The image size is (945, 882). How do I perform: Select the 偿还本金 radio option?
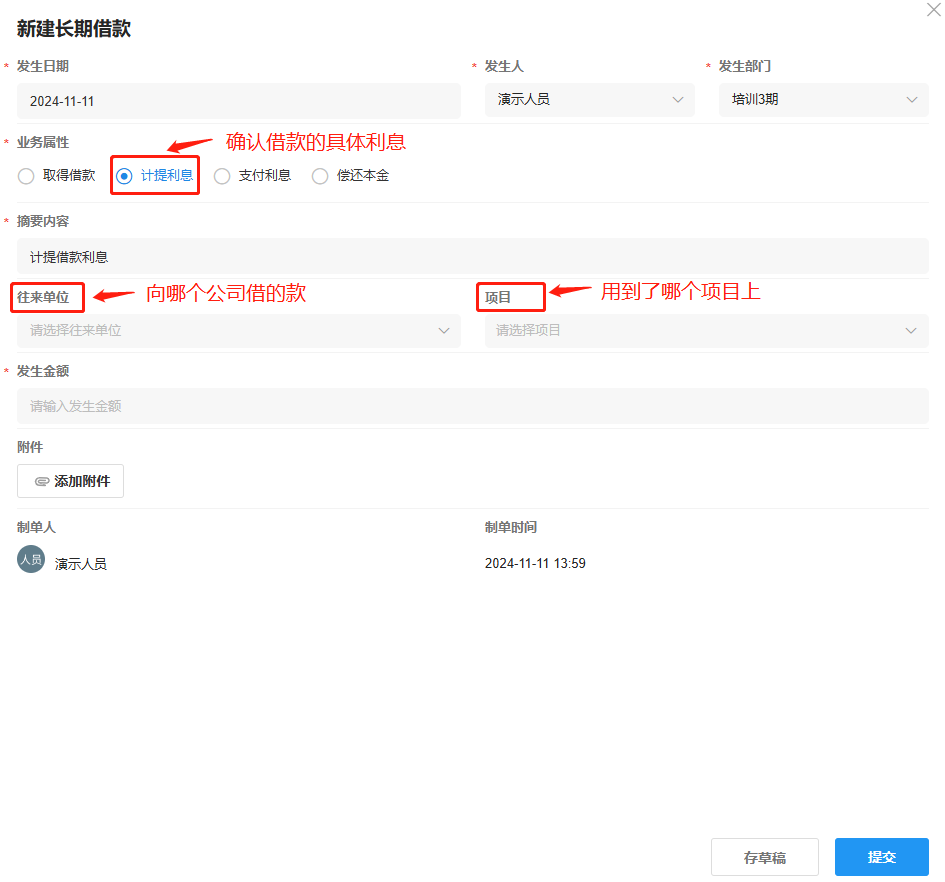[x=320, y=176]
